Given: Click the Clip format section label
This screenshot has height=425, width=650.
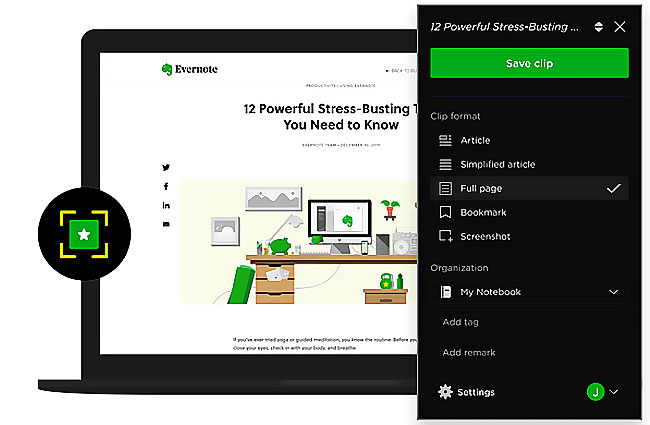Looking at the screenshot, I should [455, 116].
